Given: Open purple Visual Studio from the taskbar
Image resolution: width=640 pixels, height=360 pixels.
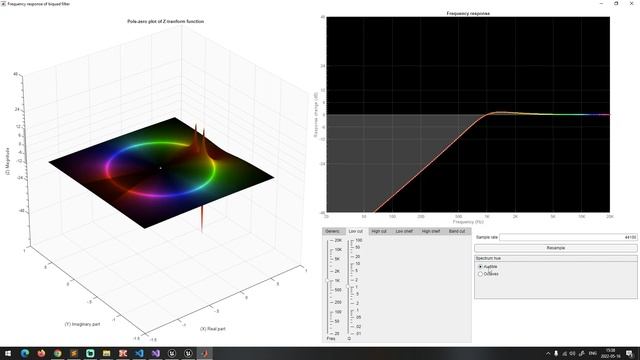Looking at the screenshot, I should 156,353.
